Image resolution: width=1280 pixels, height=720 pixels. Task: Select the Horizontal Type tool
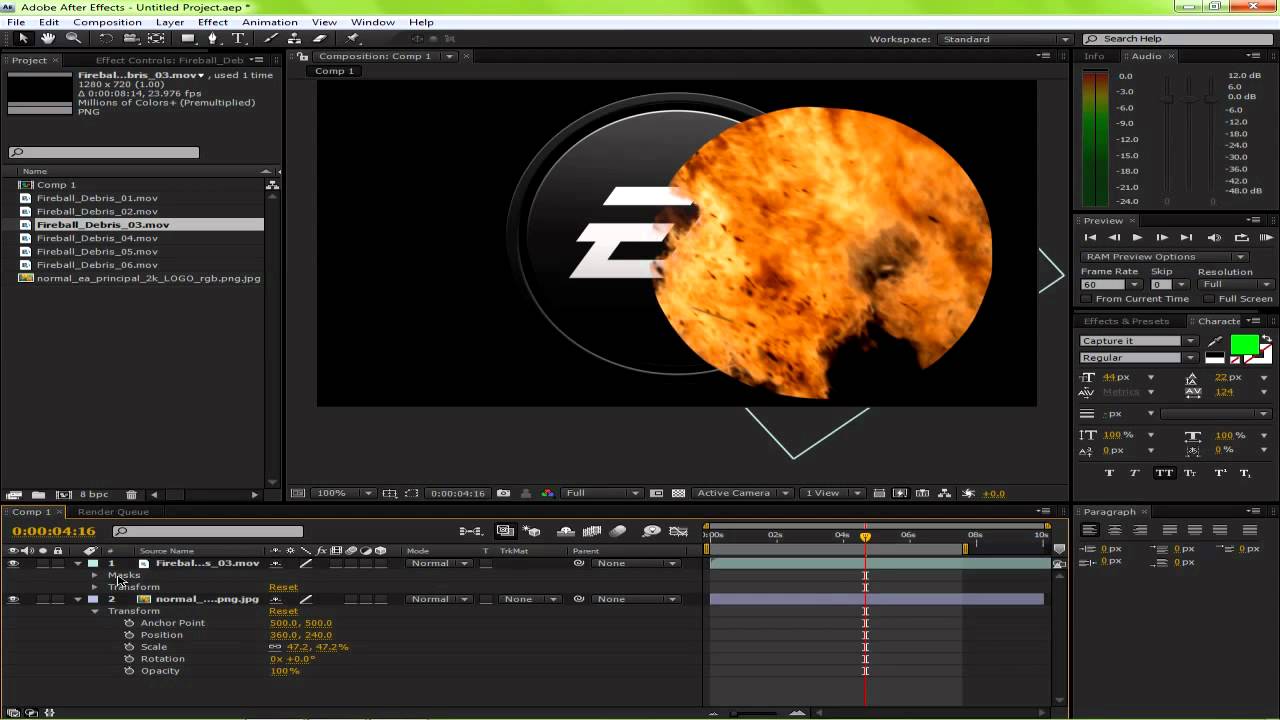(x=238, y=38)
